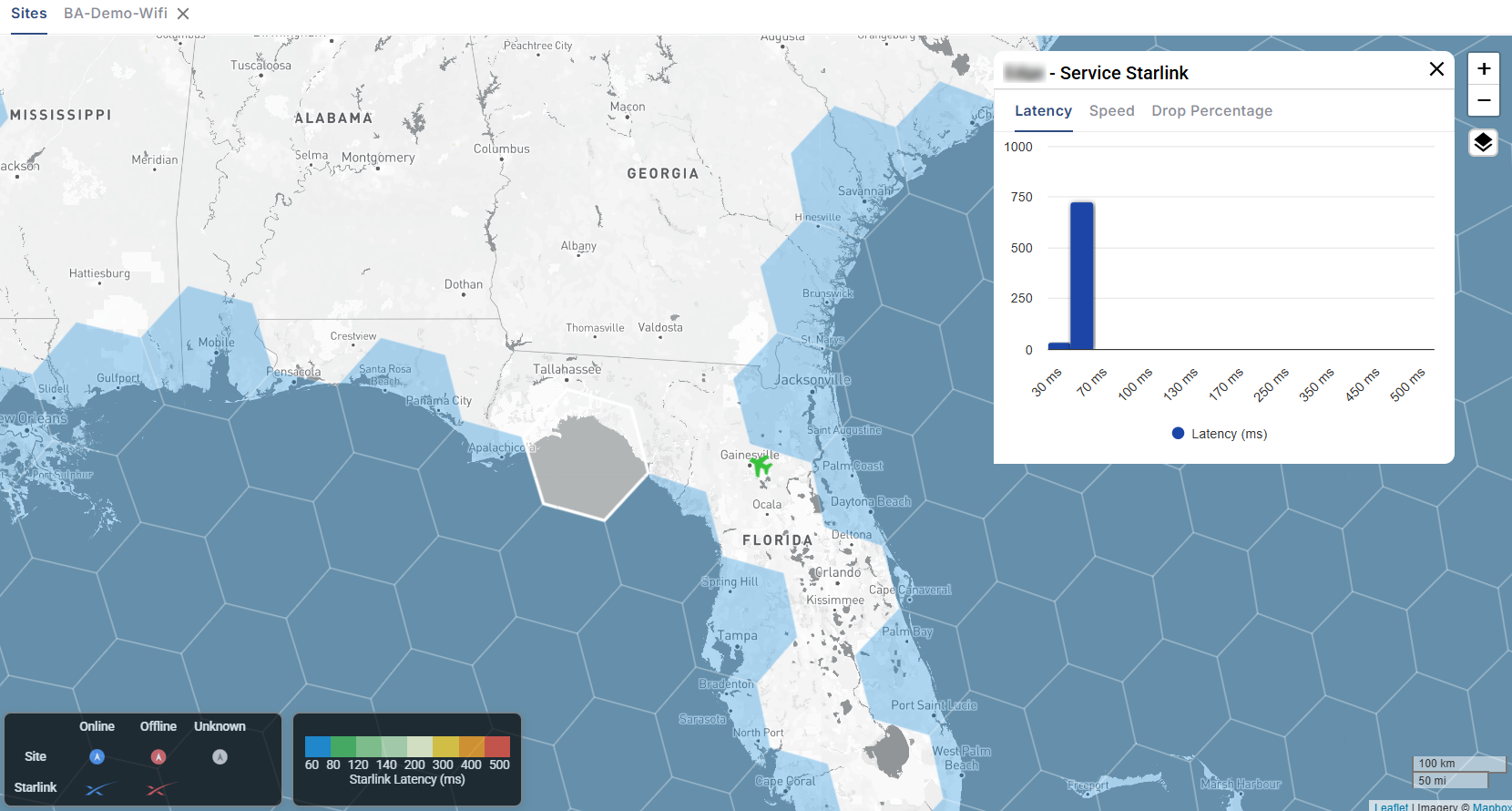Image resolution: width=1512 pixels, height=811 pixels.
Task: Toggle the Latency (ms) chart legend series
Action: (x=1220, y=434)
